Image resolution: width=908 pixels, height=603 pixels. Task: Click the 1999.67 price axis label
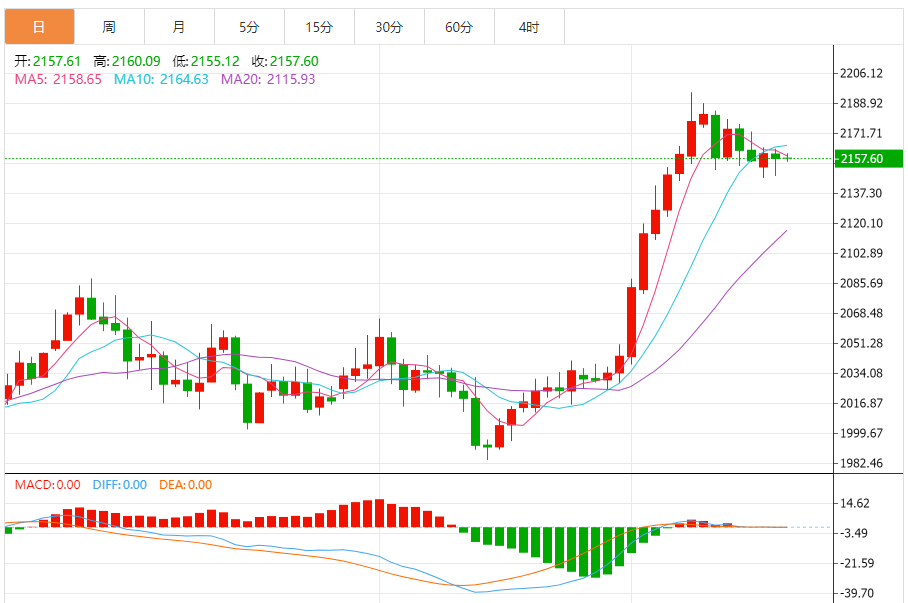pyautogui.click(x=862, y=433)
